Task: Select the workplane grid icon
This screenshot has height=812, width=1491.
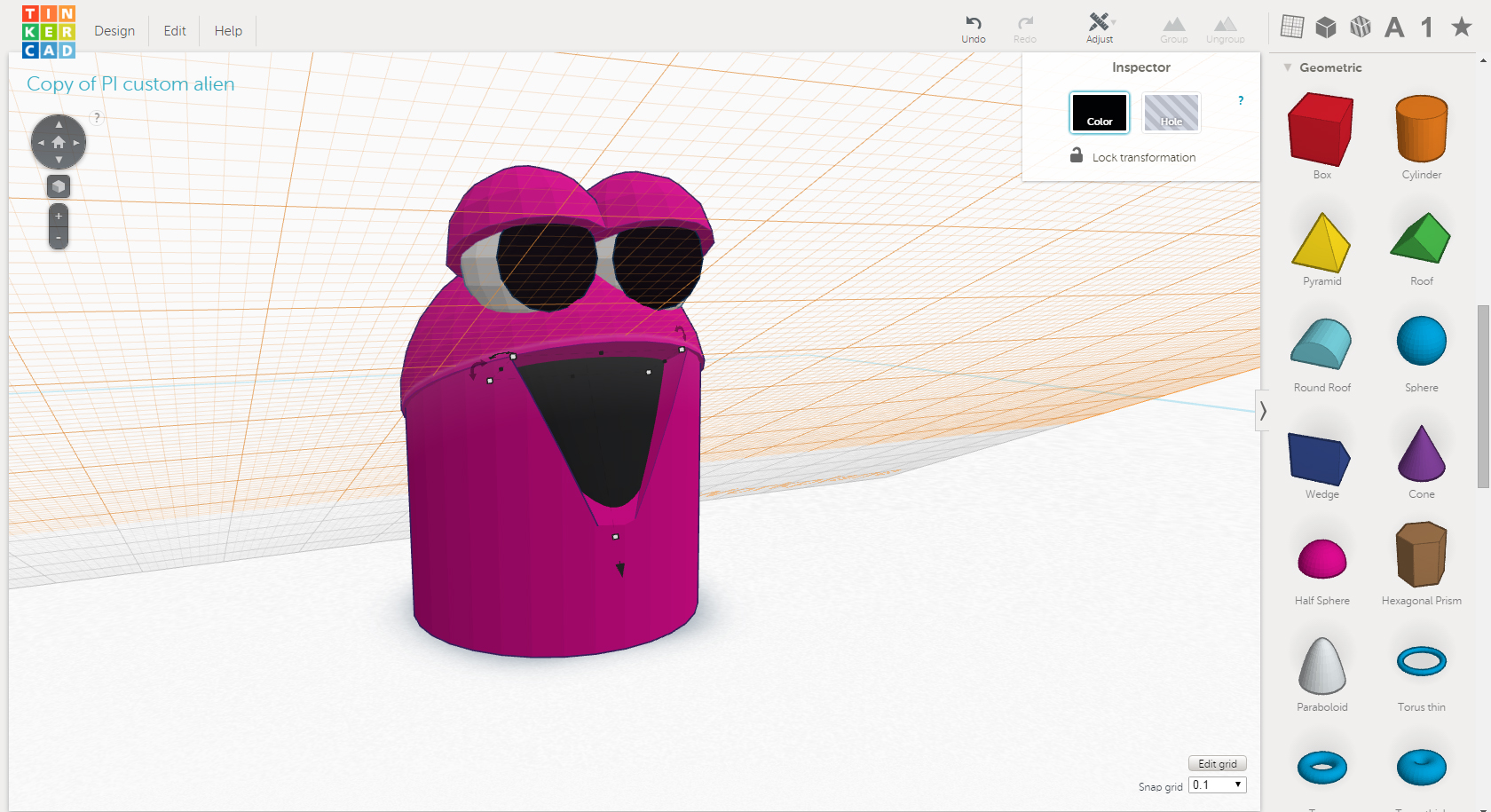Action: (x=1292, y=27)
